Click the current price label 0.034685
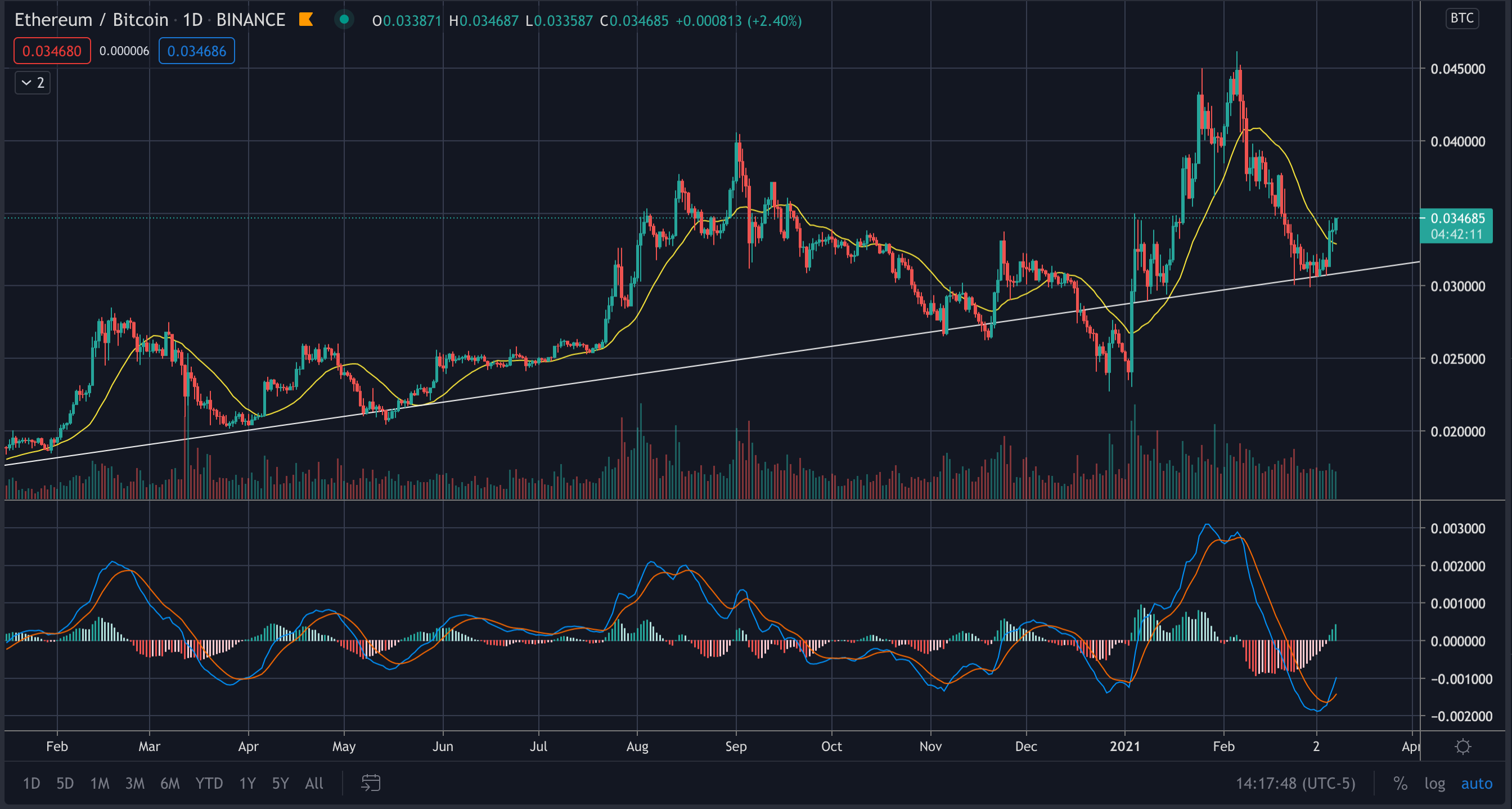This screenshot has height=809, width=1512. 1457,226
